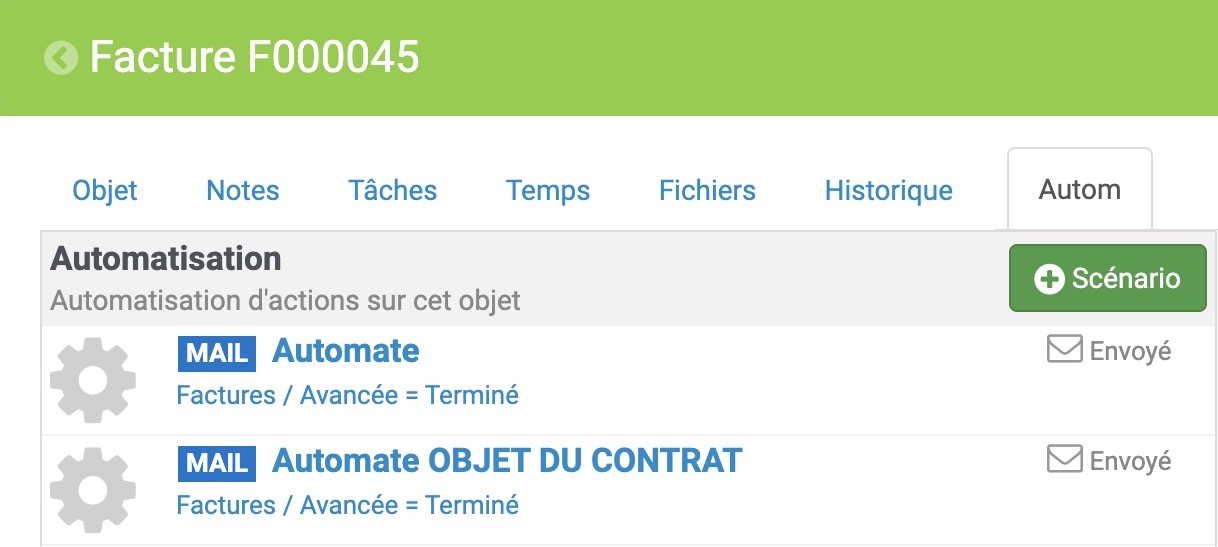Show the Historique tab
The width and height of the screenshot is (1218, 547).
(889, 190)
